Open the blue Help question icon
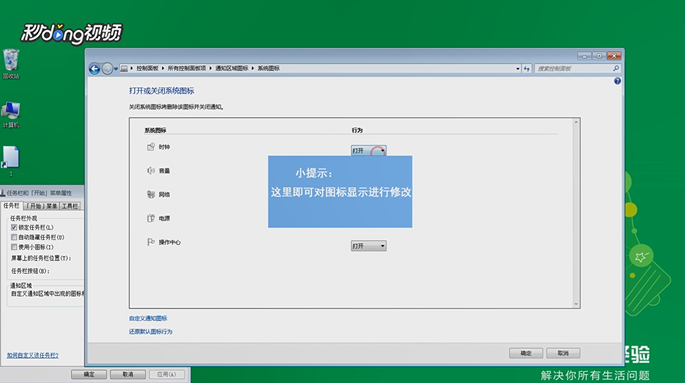685x383 pixels. [617, 81]
